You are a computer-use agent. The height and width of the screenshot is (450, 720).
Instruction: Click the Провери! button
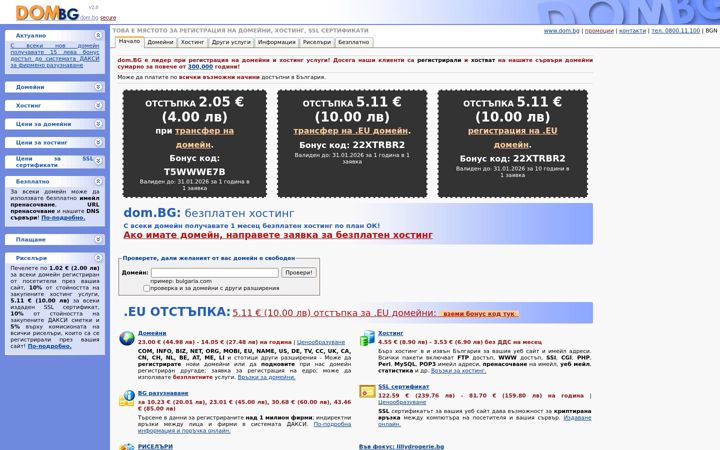[298, 273]
